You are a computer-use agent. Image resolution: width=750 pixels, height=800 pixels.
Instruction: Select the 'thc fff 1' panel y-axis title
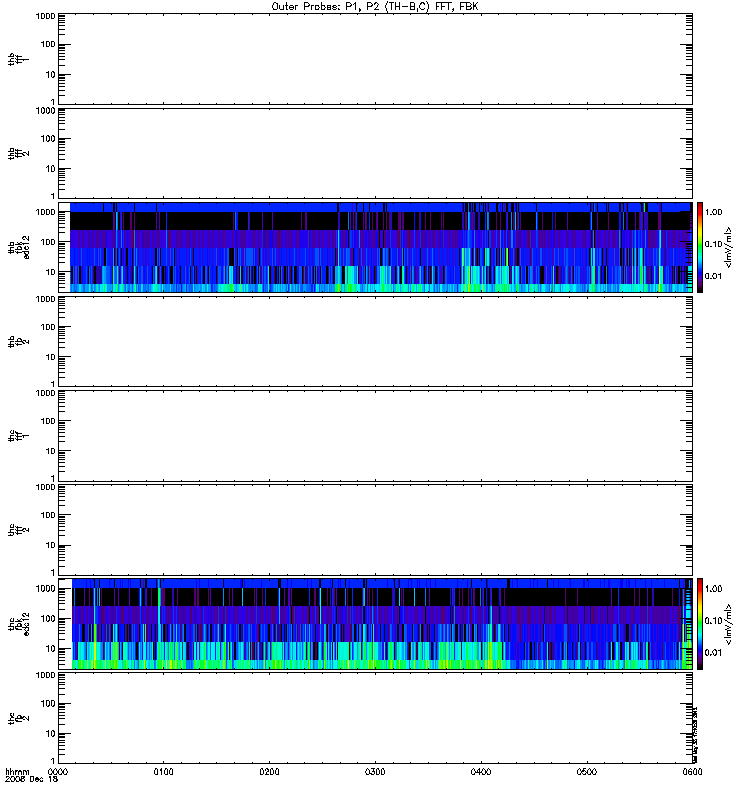point(18,436)
